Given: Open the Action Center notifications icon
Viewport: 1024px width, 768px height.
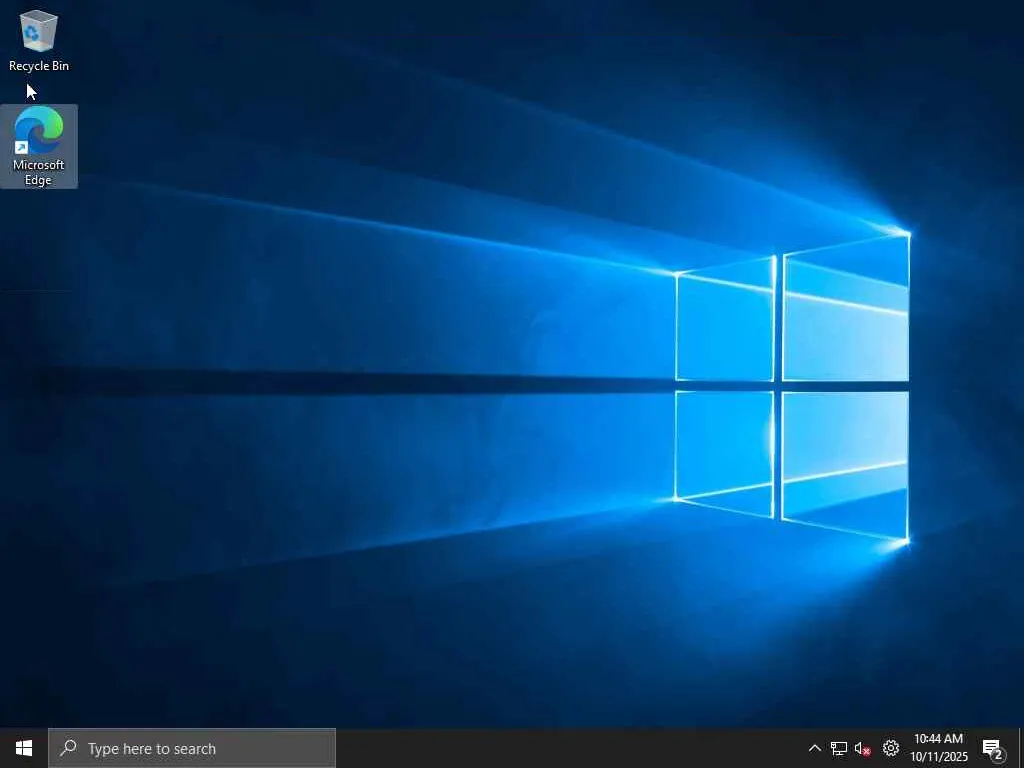Looking at the screenshot, I should 993,748.
